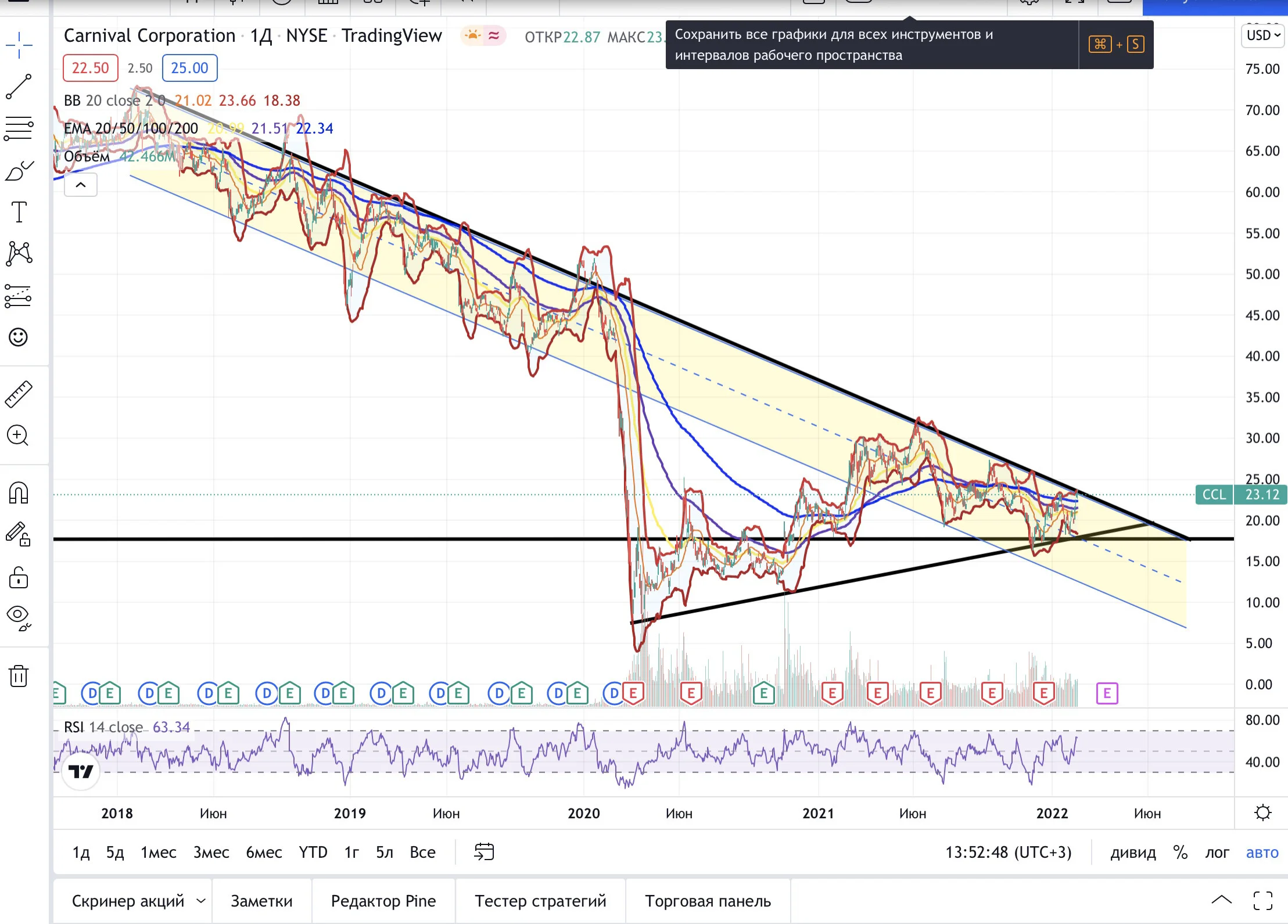Click the red 22.50 sell price button
Screen dimensions: 1288x924
(x=90, y=68)
